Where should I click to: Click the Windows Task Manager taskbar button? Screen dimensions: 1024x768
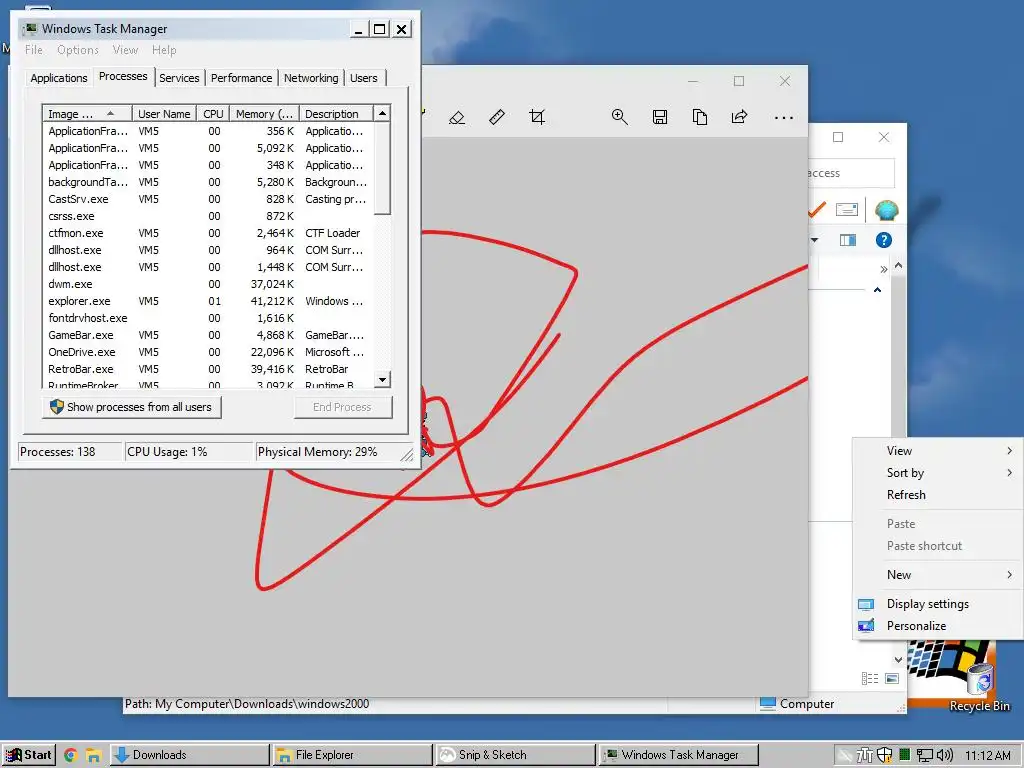679,755
